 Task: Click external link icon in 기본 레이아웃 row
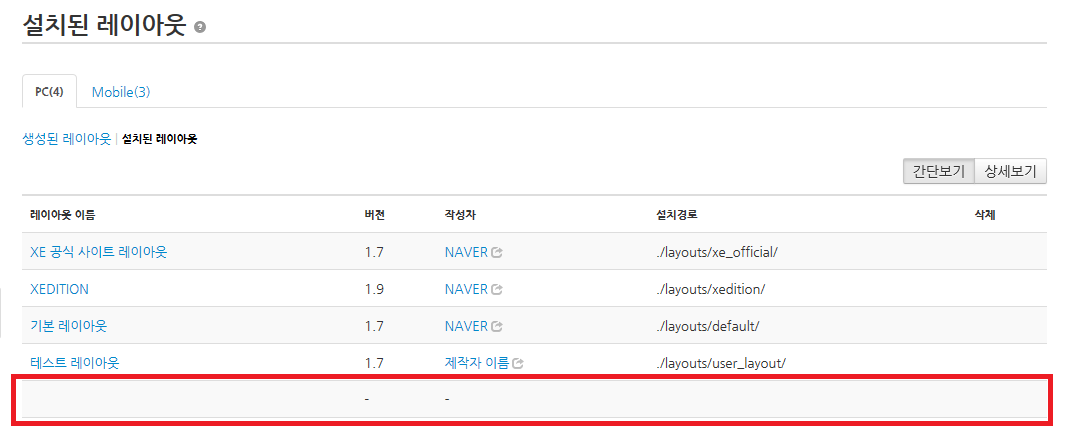pyautogui.click(x=497, y=327)
